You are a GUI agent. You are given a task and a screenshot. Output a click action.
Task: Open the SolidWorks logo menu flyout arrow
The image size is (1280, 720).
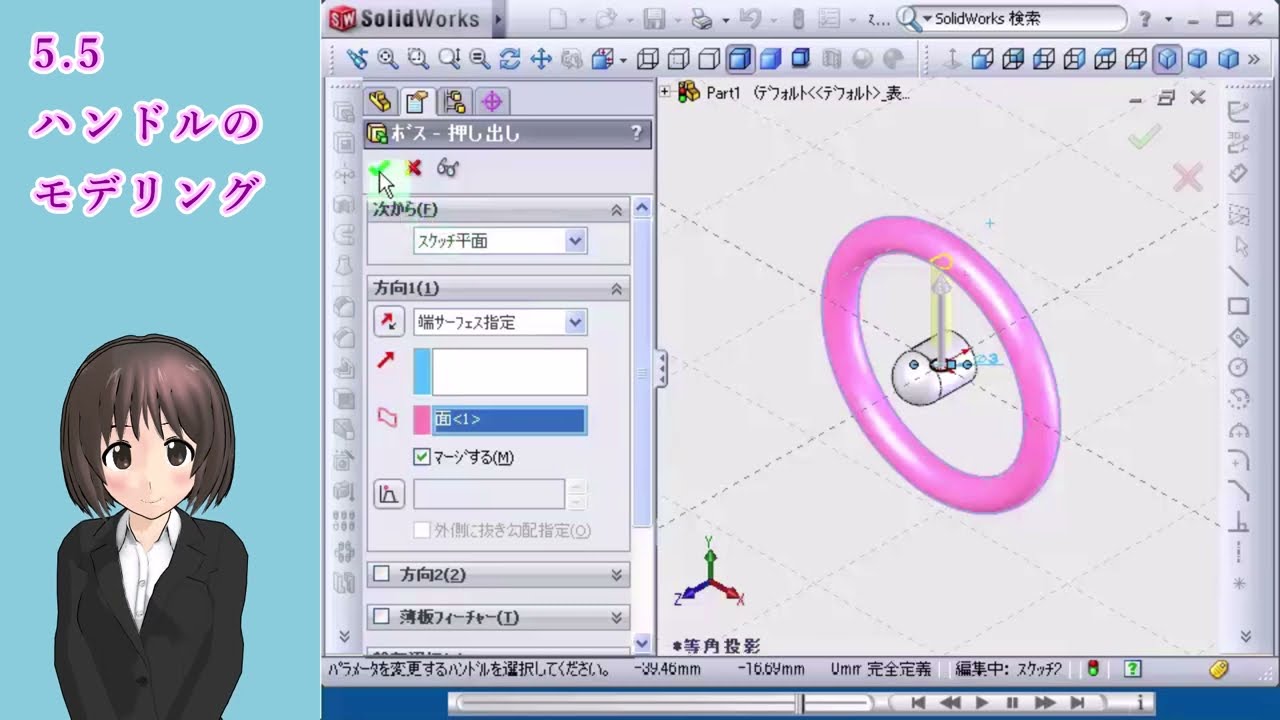pyautogui.click(x=498, y=19)
